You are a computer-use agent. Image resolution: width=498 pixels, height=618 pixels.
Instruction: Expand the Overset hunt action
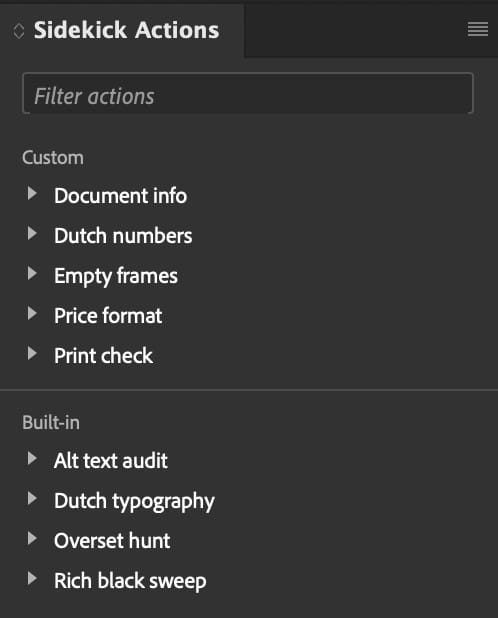click(x=32, y=538)
